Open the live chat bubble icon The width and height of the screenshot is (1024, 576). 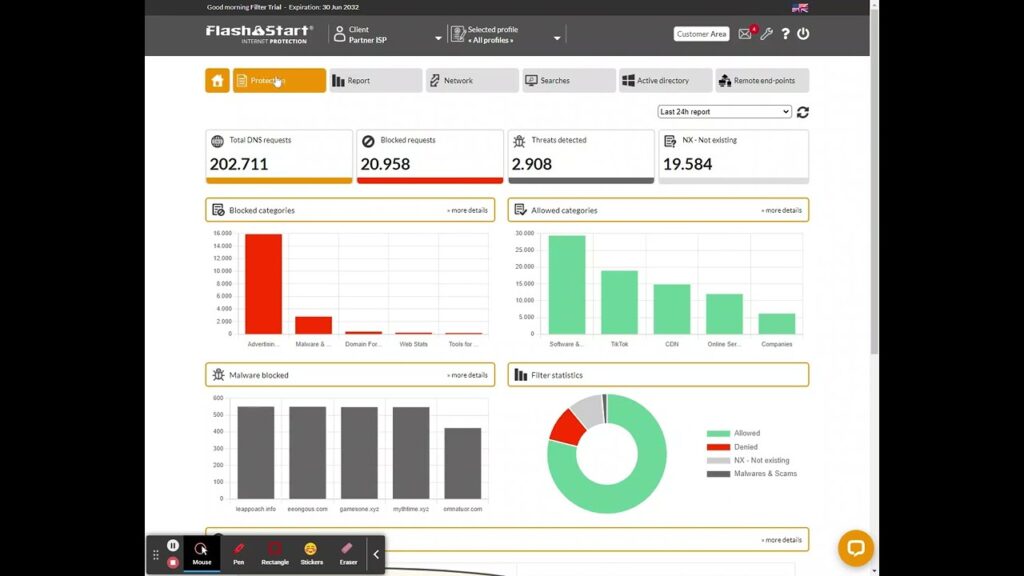pos(856,548)
